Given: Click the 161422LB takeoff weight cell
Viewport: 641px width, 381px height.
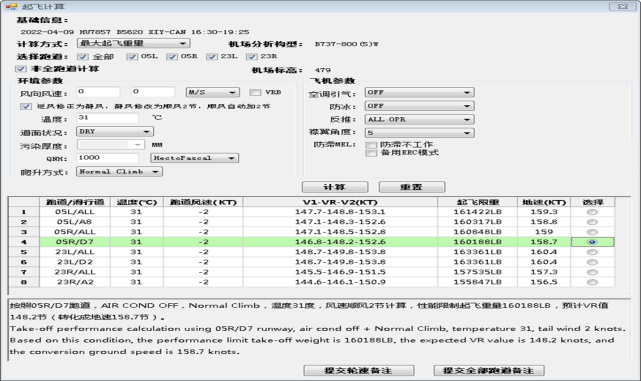Looking at the screenshot, I should click(477, 212).
